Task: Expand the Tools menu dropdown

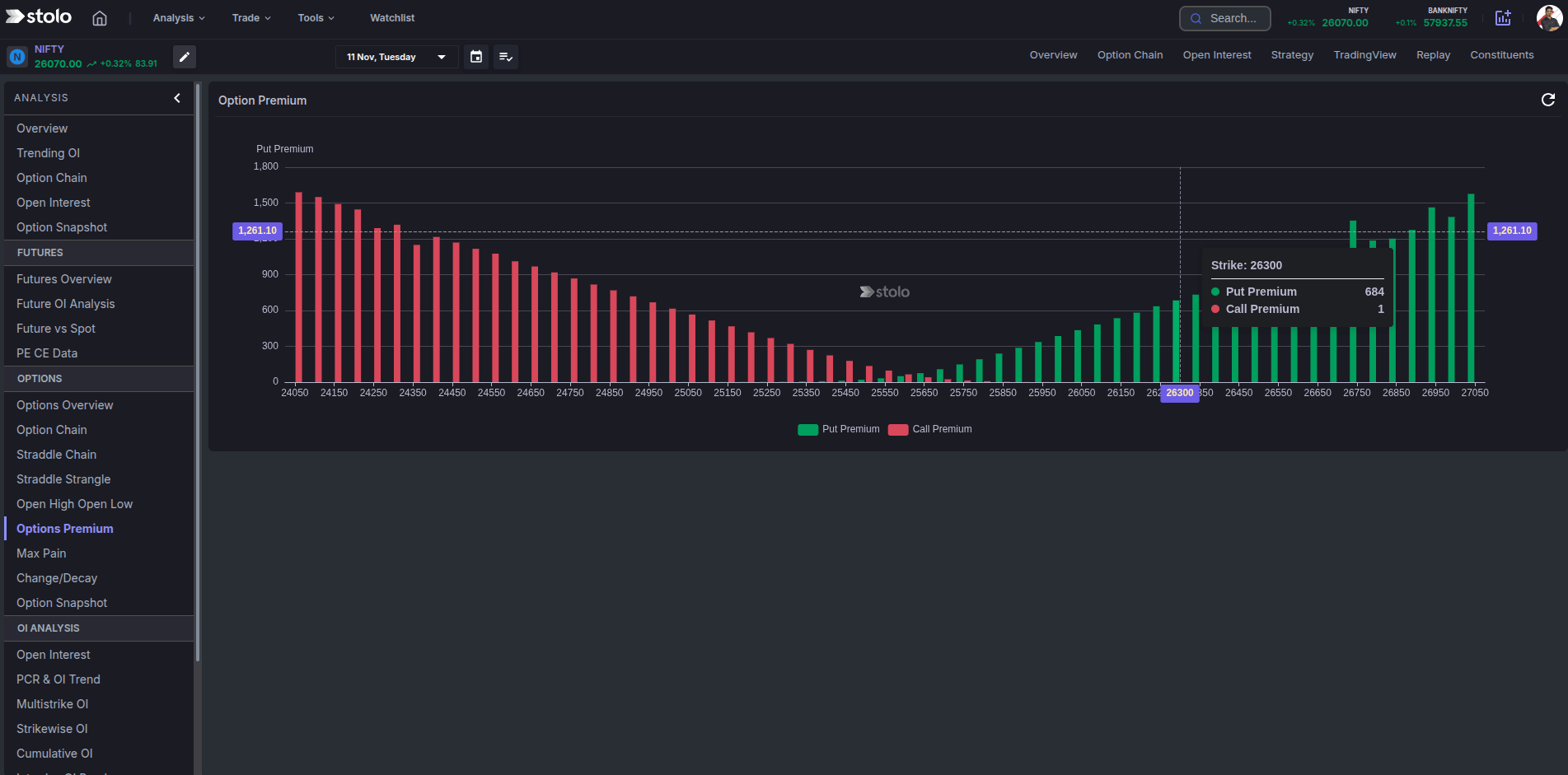Action: (x=316, y=17)
